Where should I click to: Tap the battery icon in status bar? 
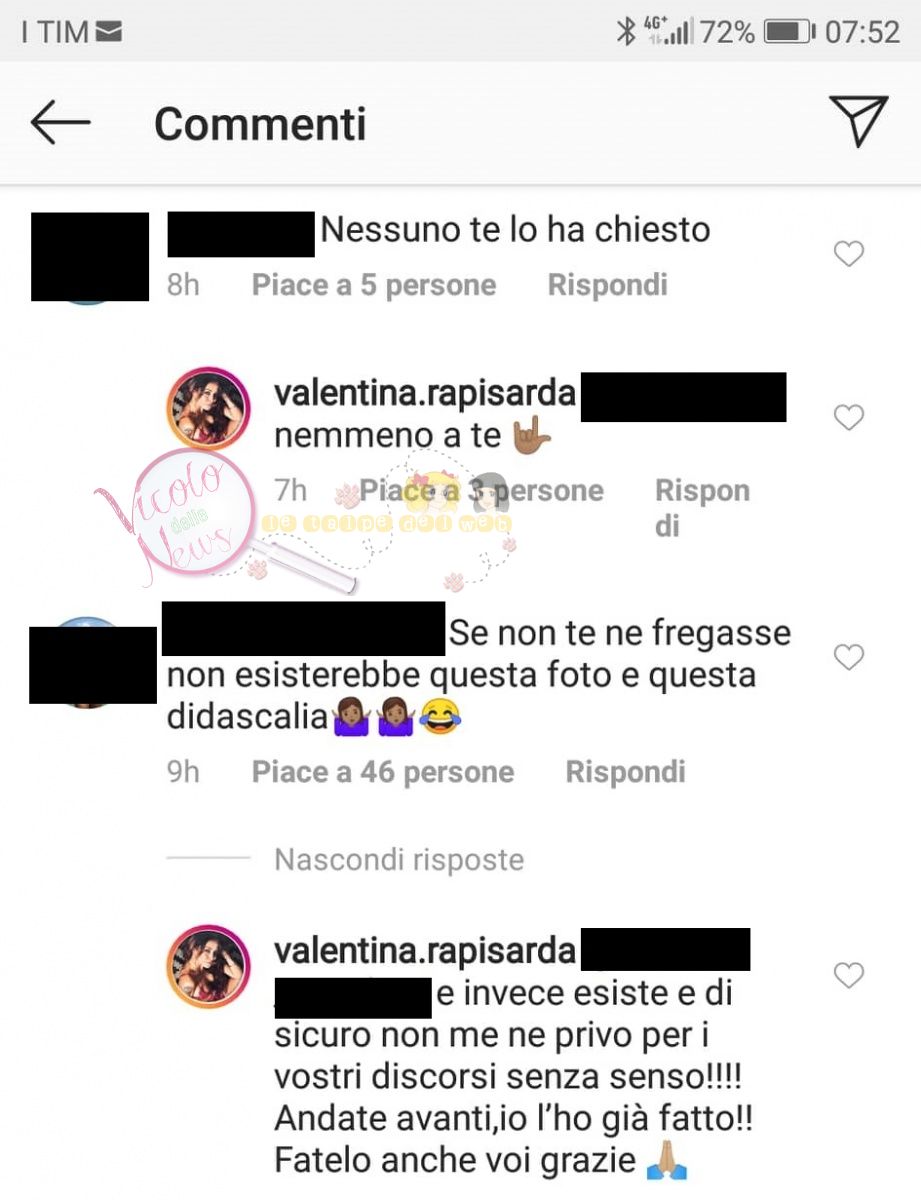[x=789, y=32]
